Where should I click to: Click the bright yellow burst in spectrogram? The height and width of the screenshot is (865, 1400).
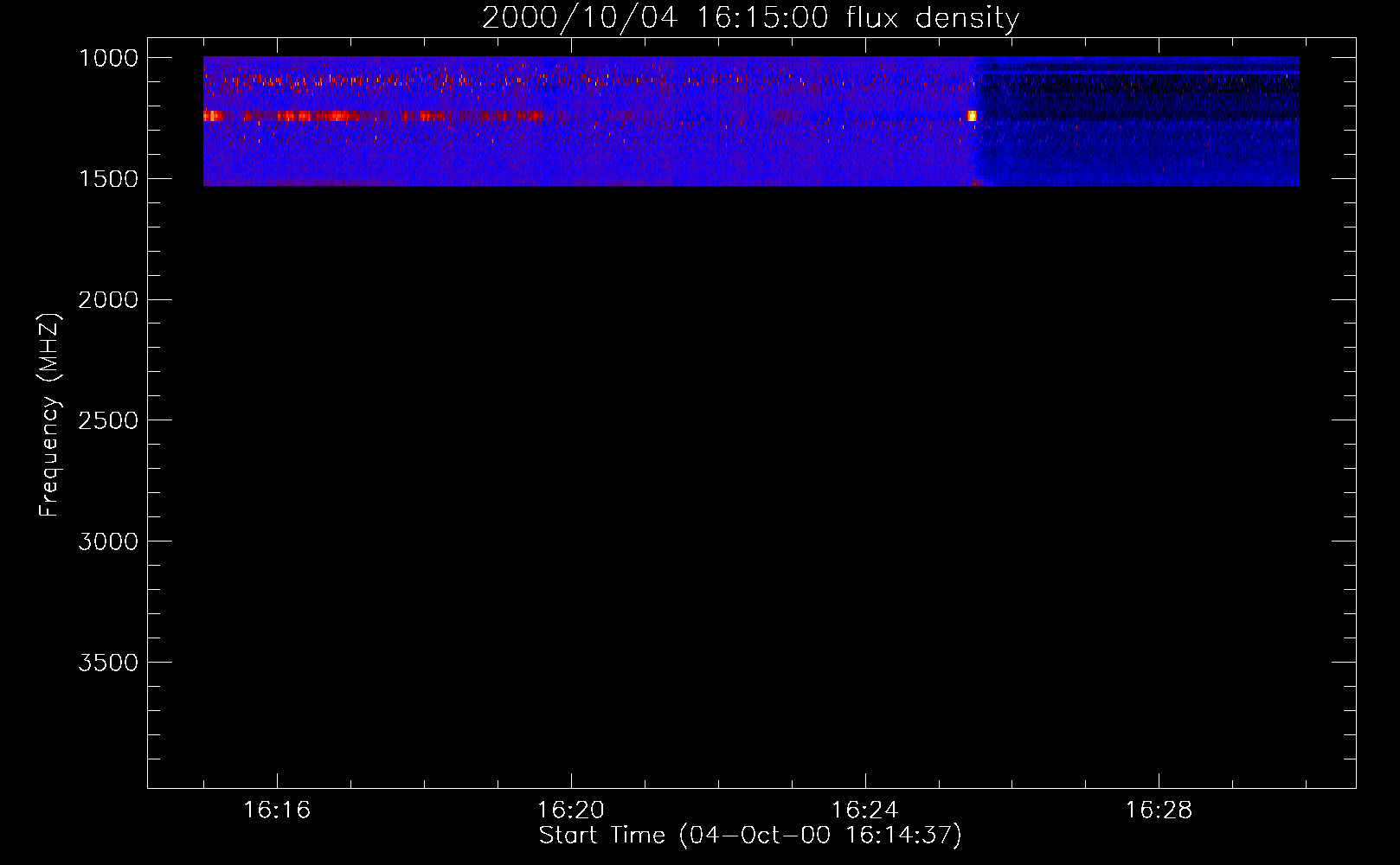[972, 116]
